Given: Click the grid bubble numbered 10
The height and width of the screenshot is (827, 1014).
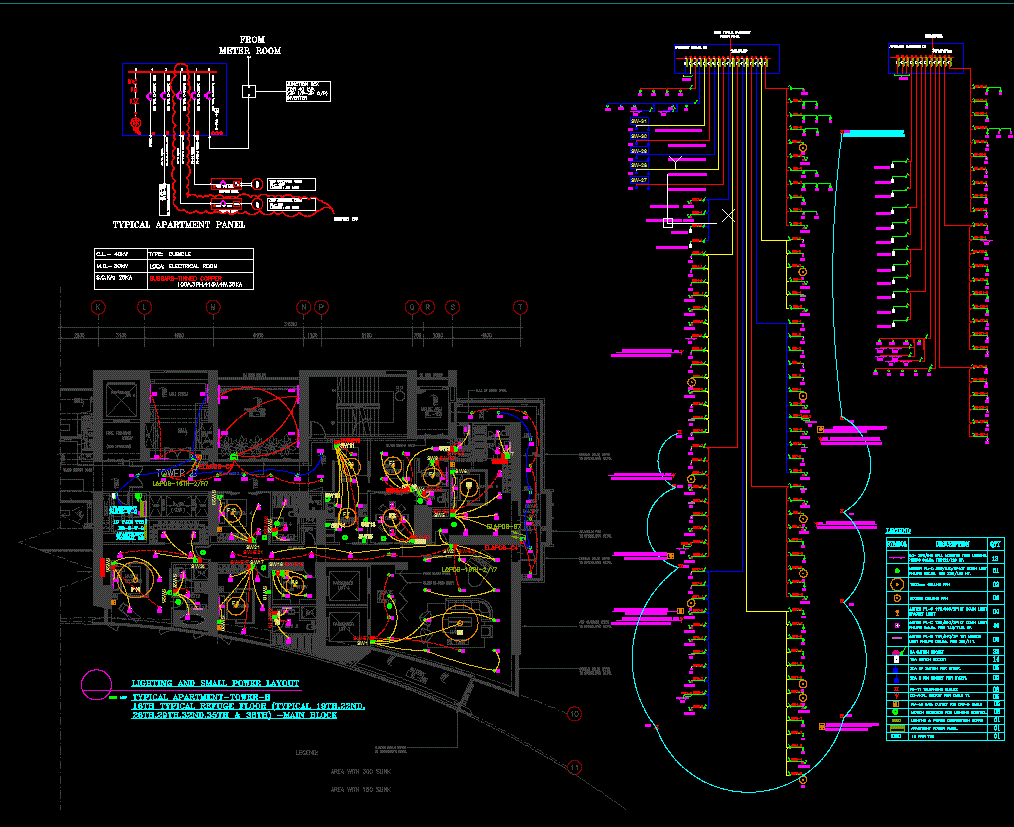Looking at the screenshot, I should (x=574, y=714).
